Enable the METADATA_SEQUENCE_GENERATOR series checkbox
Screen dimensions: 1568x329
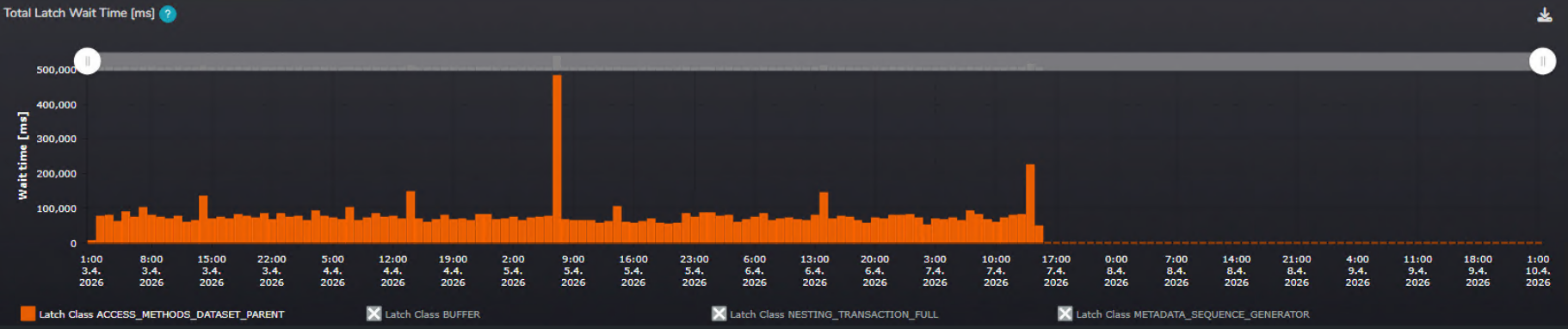[1065, 313]
